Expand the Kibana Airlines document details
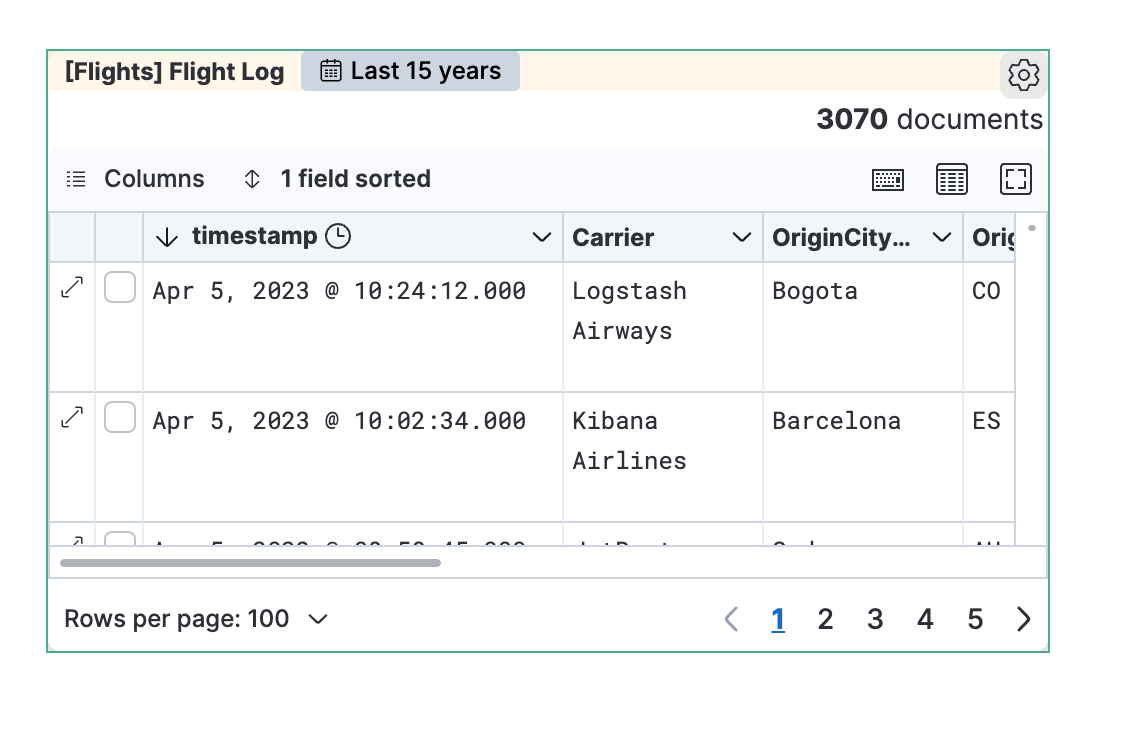The width and height of the screenshot is (1136, 742). point(70,417)
